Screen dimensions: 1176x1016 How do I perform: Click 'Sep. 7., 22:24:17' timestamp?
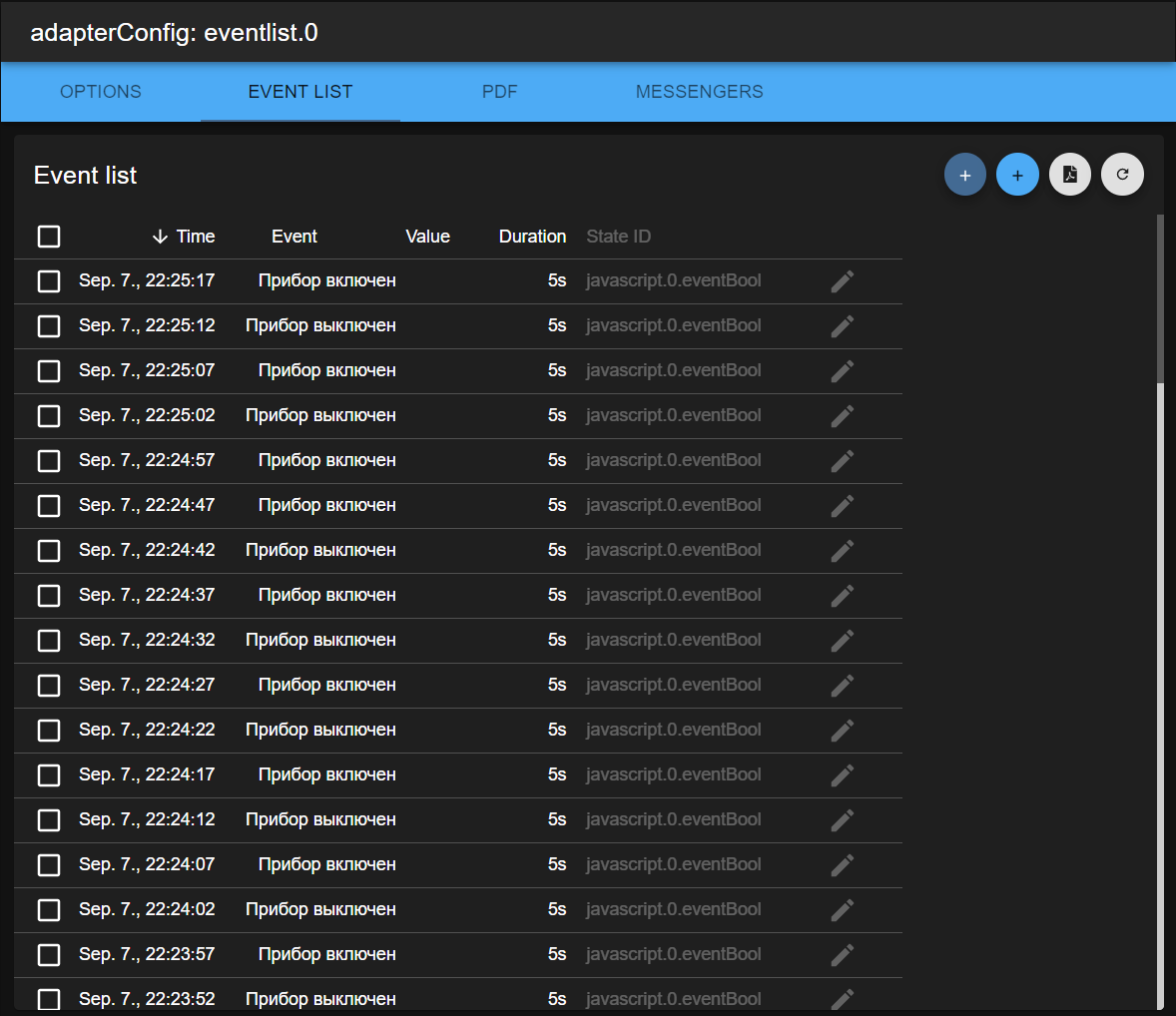click(147, 774)
